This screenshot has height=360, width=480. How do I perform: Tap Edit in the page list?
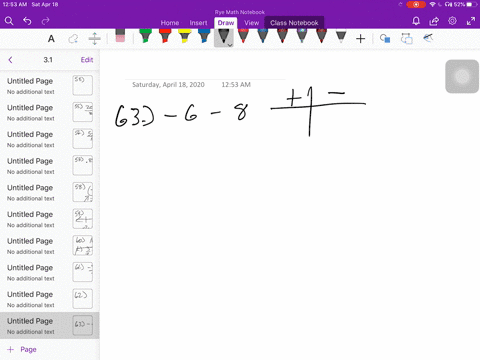(x=87, y=60)
